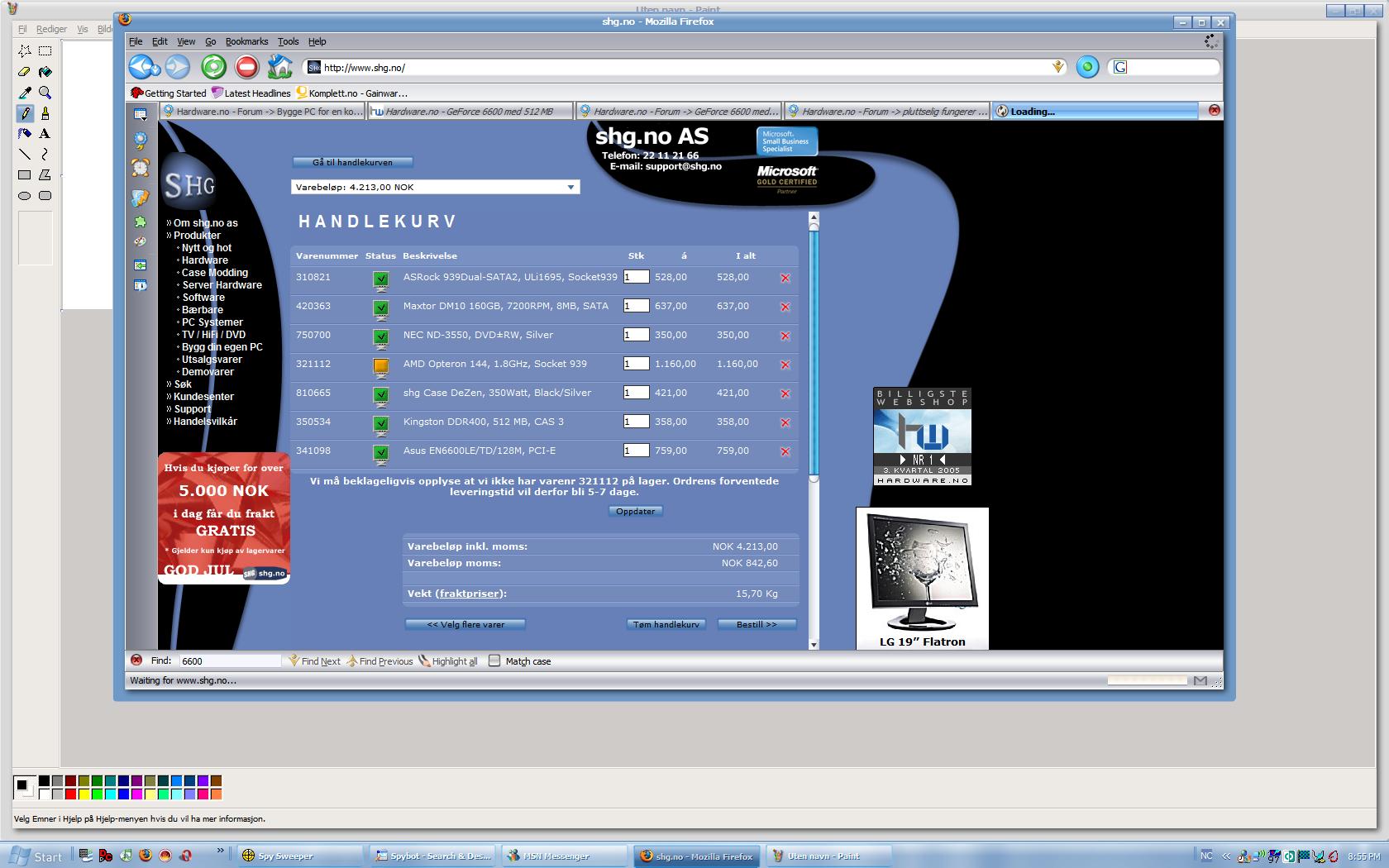Open green puzzle-piece extensions sidebar icon
Viewport: 1389px width, 868px height.
pos(141,222)
